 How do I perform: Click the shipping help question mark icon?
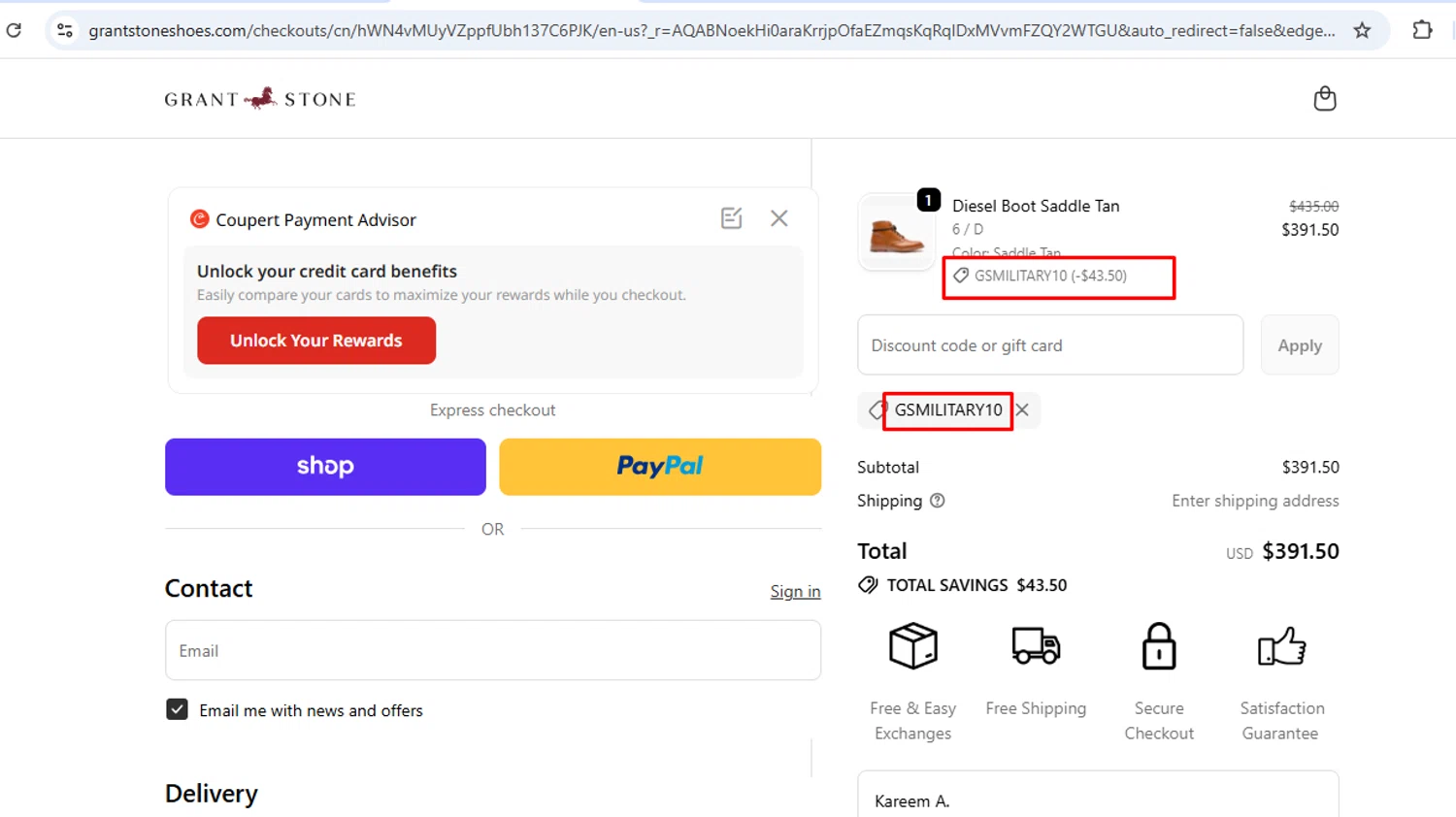click(937, 501)
